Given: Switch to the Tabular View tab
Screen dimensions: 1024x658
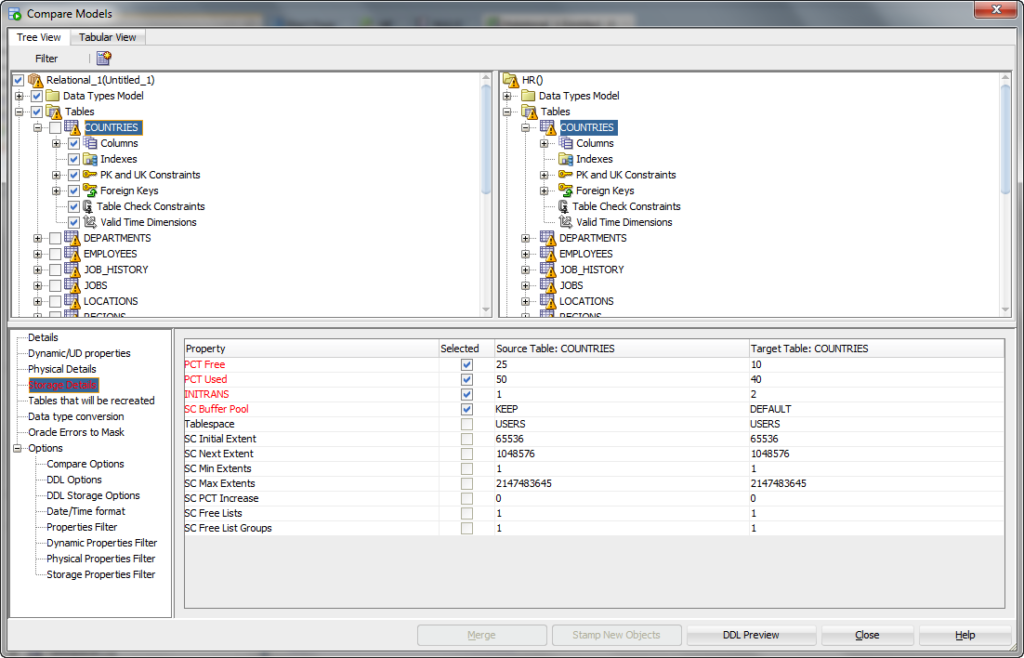Looking at the screenshot, I should coord(108,38).
